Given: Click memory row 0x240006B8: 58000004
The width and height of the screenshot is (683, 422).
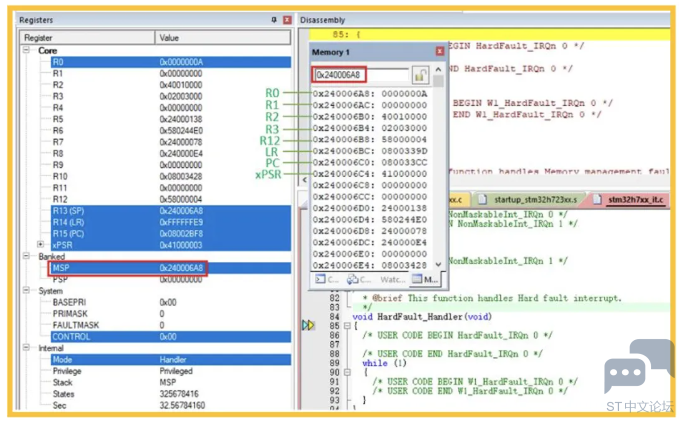Looking at the screenshot, I should [x=370, y=139].
